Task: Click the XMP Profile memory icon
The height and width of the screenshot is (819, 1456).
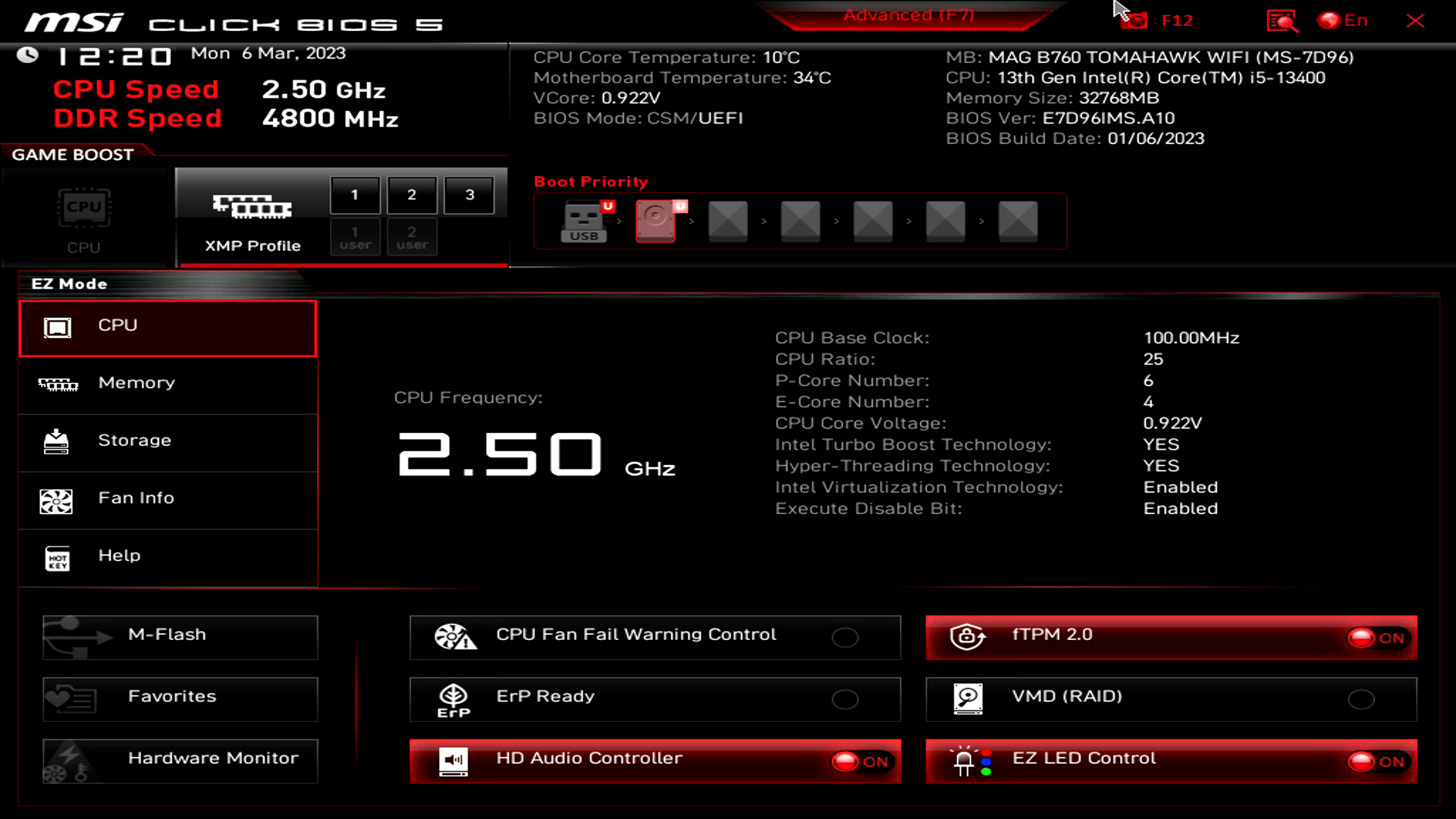Action: coord(253,206)
